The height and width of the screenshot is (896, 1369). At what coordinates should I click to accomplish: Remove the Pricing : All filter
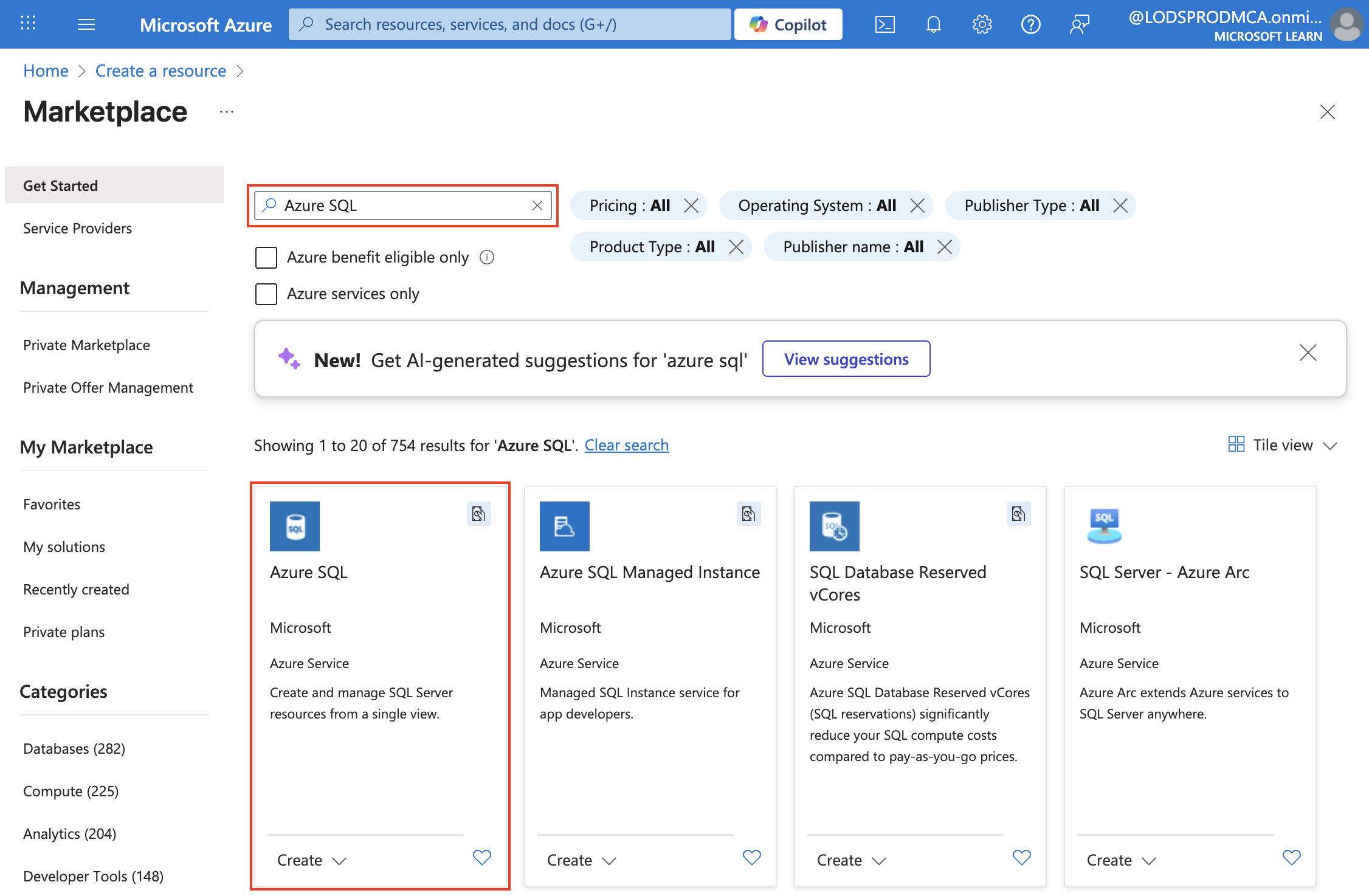[691, 205]
